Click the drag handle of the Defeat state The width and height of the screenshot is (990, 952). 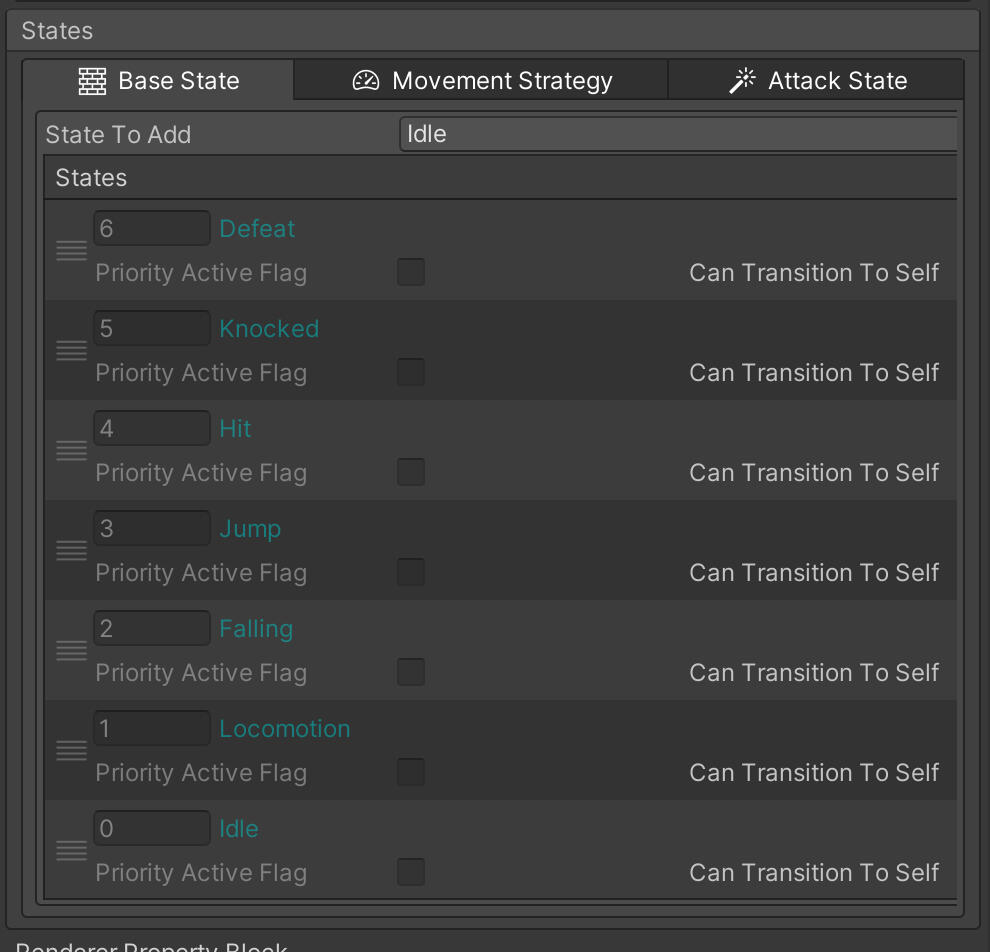pos(71,250)
